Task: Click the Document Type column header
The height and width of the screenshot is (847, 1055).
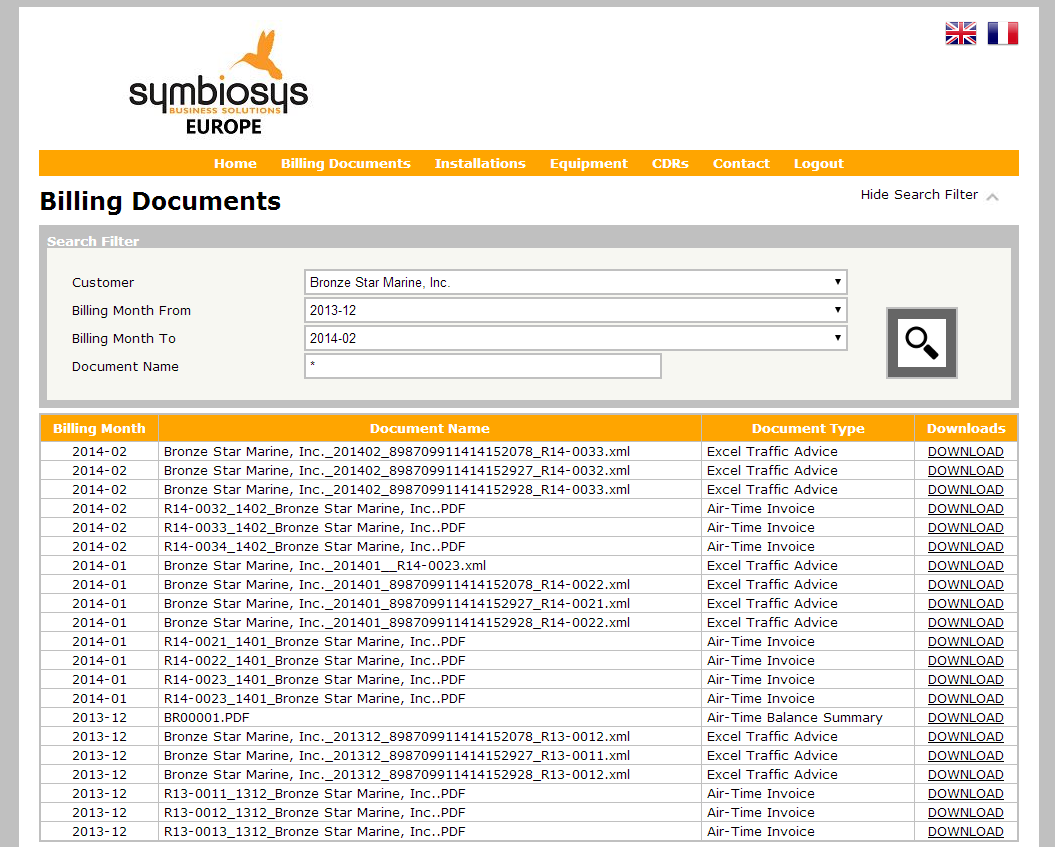Action: coord(808,428)
